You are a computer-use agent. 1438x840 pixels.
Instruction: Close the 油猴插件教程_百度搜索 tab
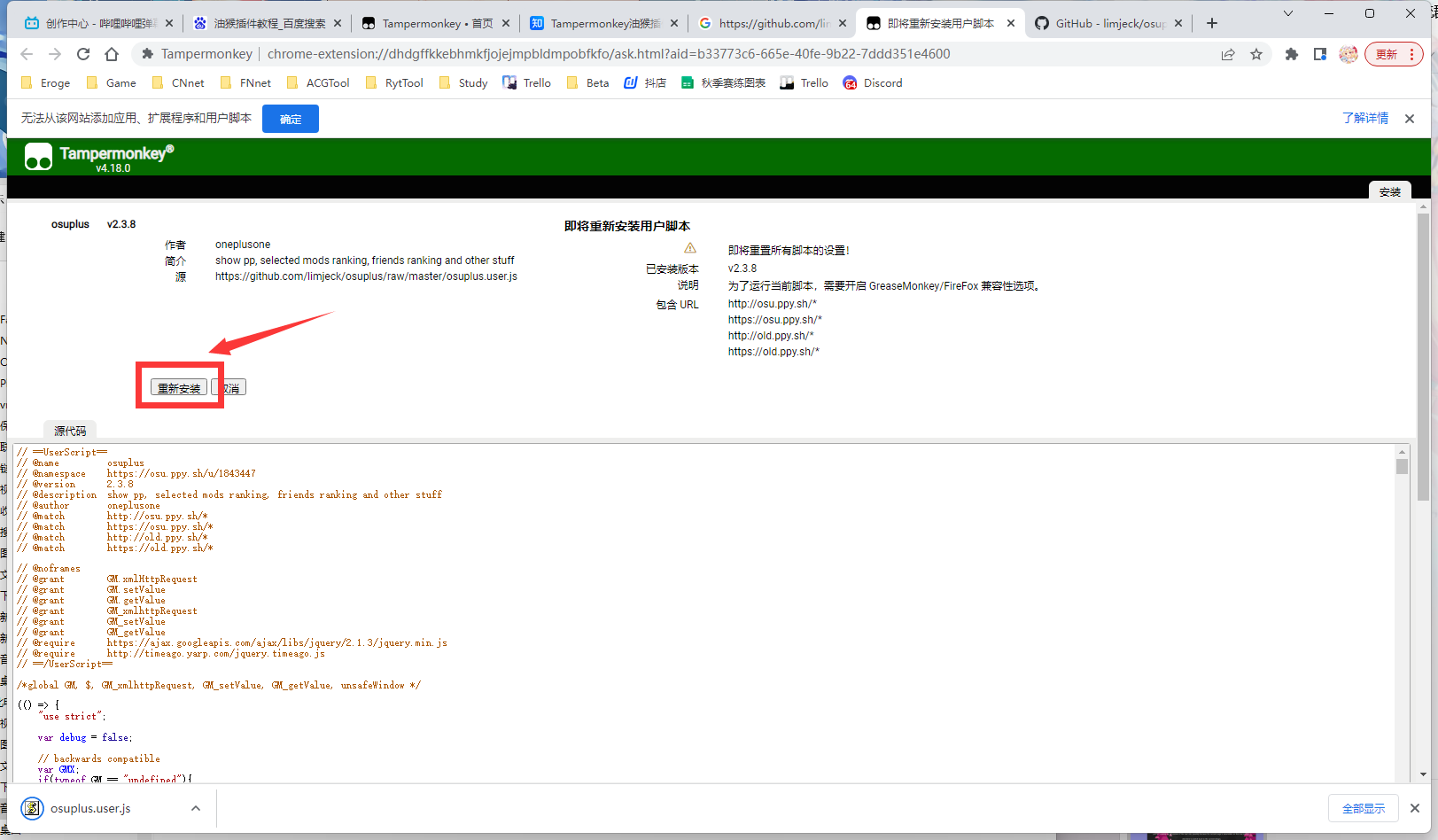pyautogui.click(x=338, y=23)
